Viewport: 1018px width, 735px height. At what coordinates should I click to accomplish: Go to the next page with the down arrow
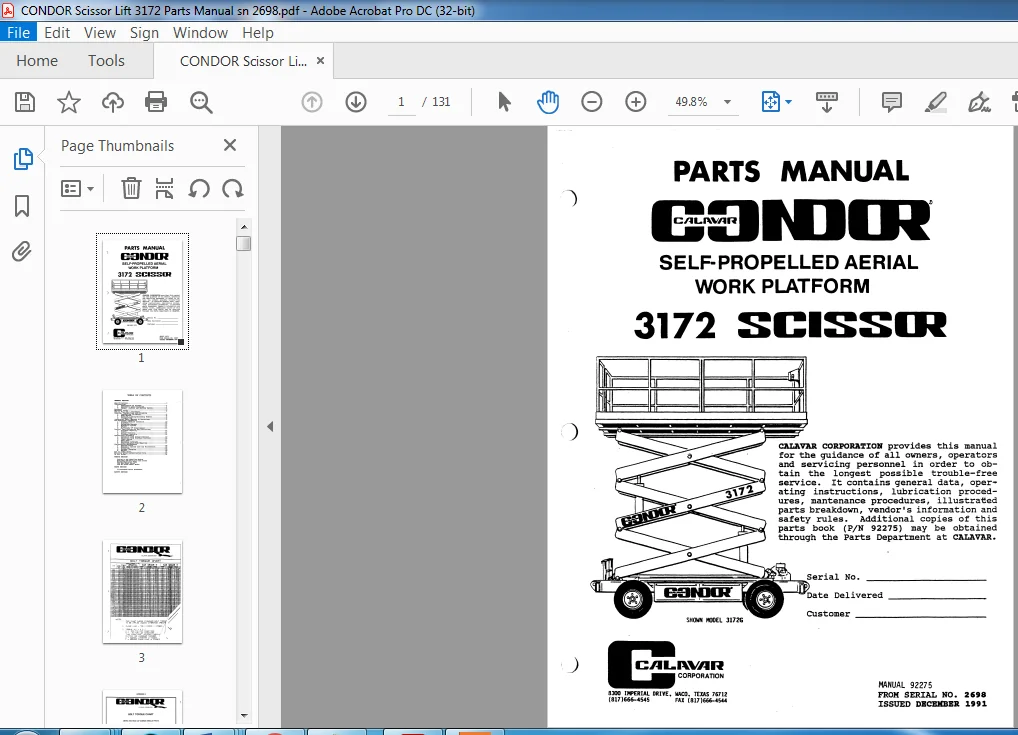[x=356, y=102]
